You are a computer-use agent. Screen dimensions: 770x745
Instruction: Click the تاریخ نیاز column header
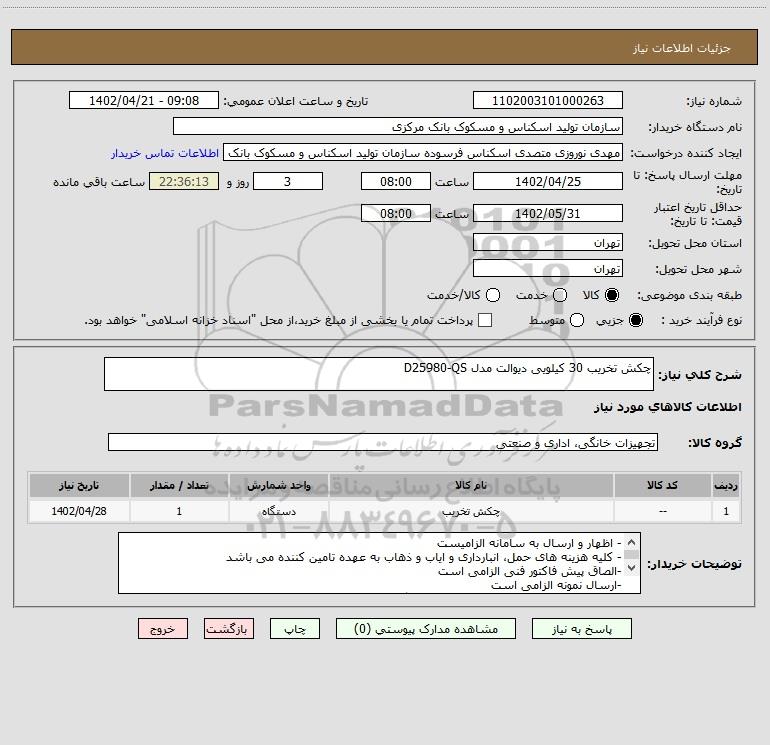click(x=79, y=486)
